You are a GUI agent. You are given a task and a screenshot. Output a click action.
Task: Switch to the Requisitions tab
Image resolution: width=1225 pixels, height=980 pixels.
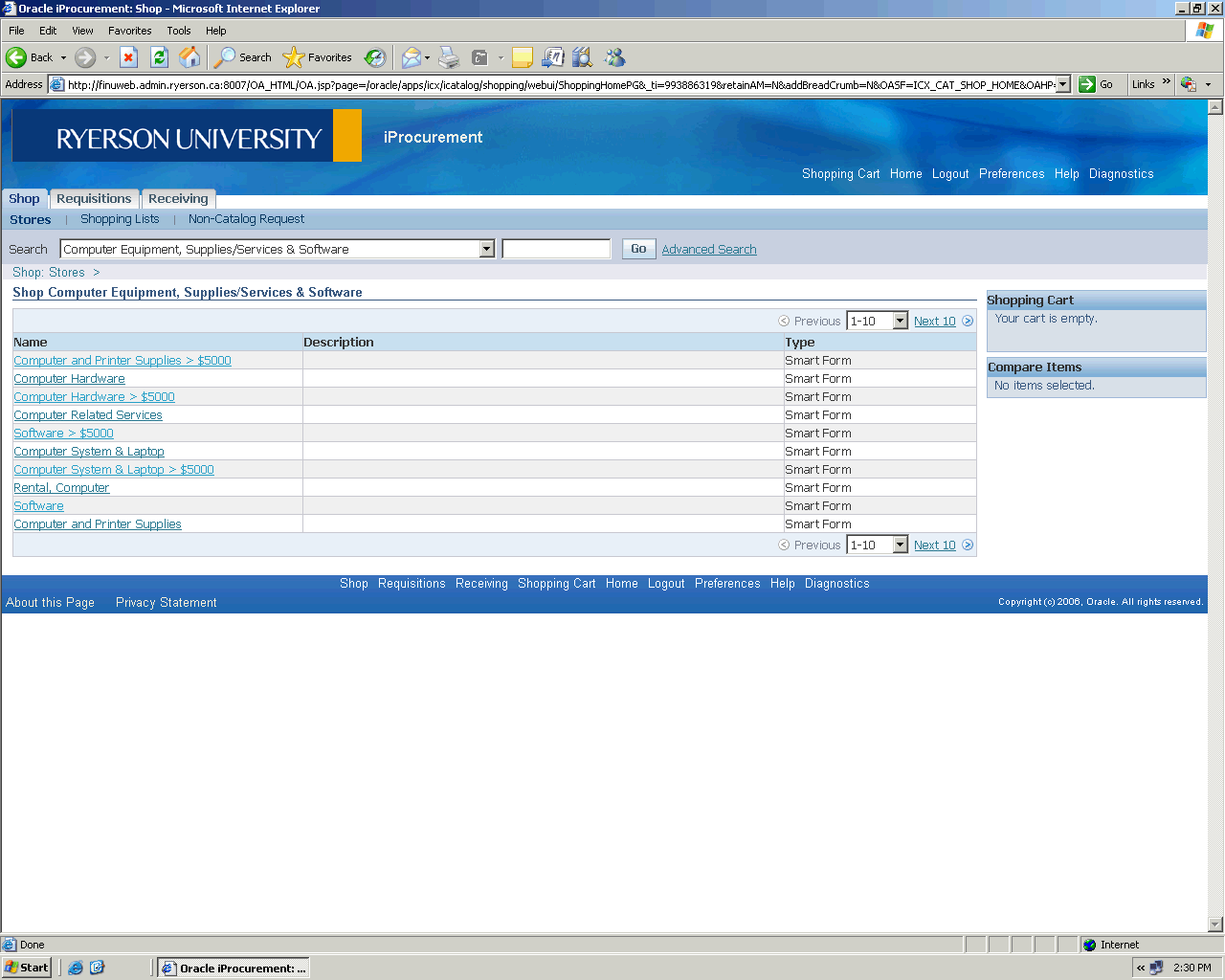click(94, 199)
